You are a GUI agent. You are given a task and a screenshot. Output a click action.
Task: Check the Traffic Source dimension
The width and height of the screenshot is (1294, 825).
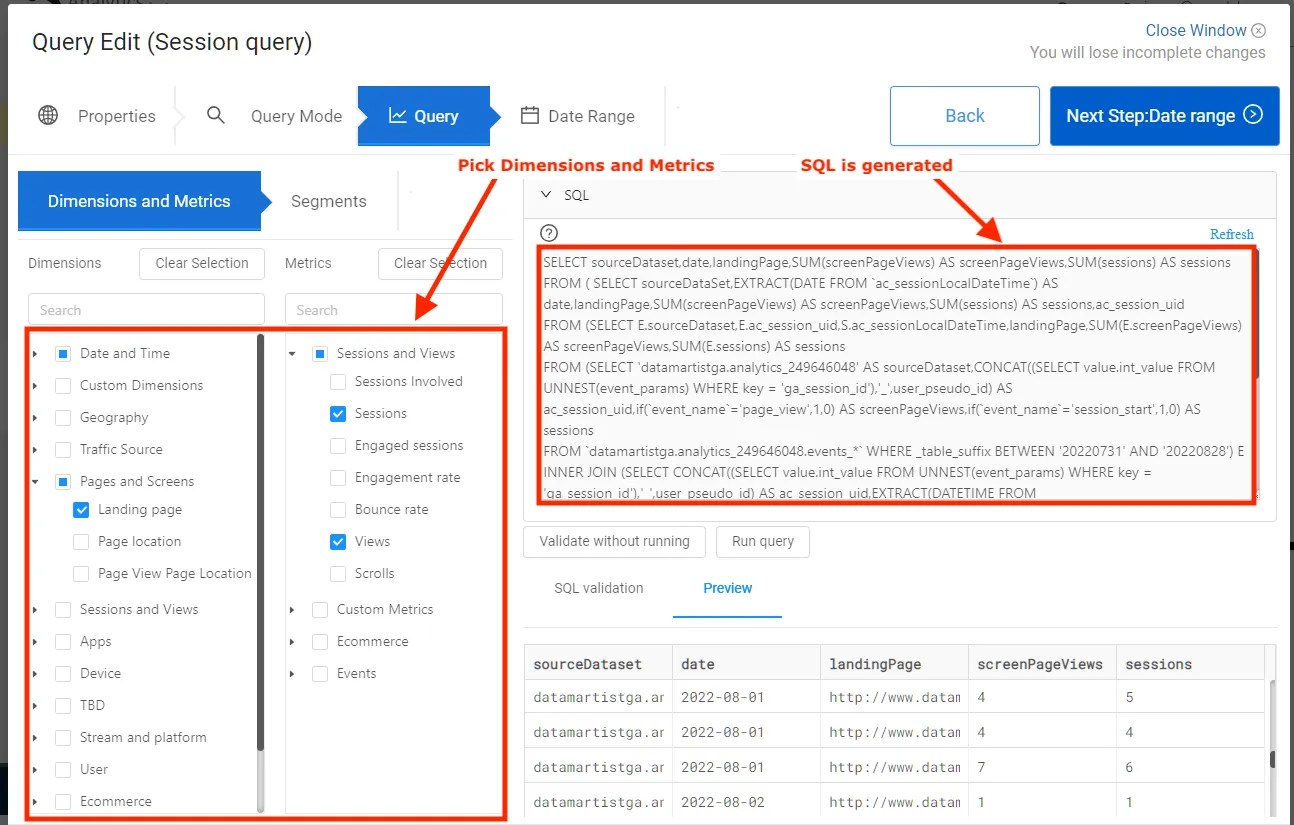pyautogui.click(x=63, y=449)
